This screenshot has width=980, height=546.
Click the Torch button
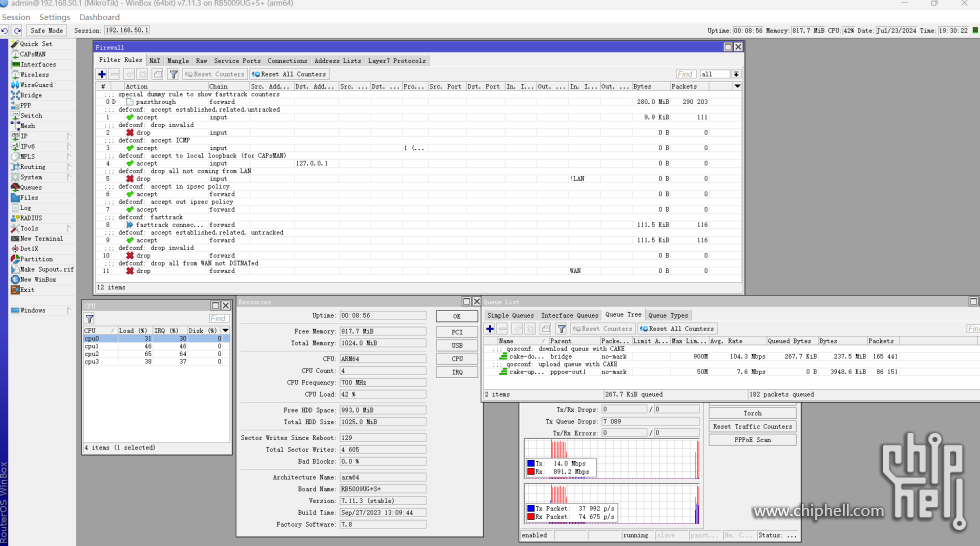[752, 414]
